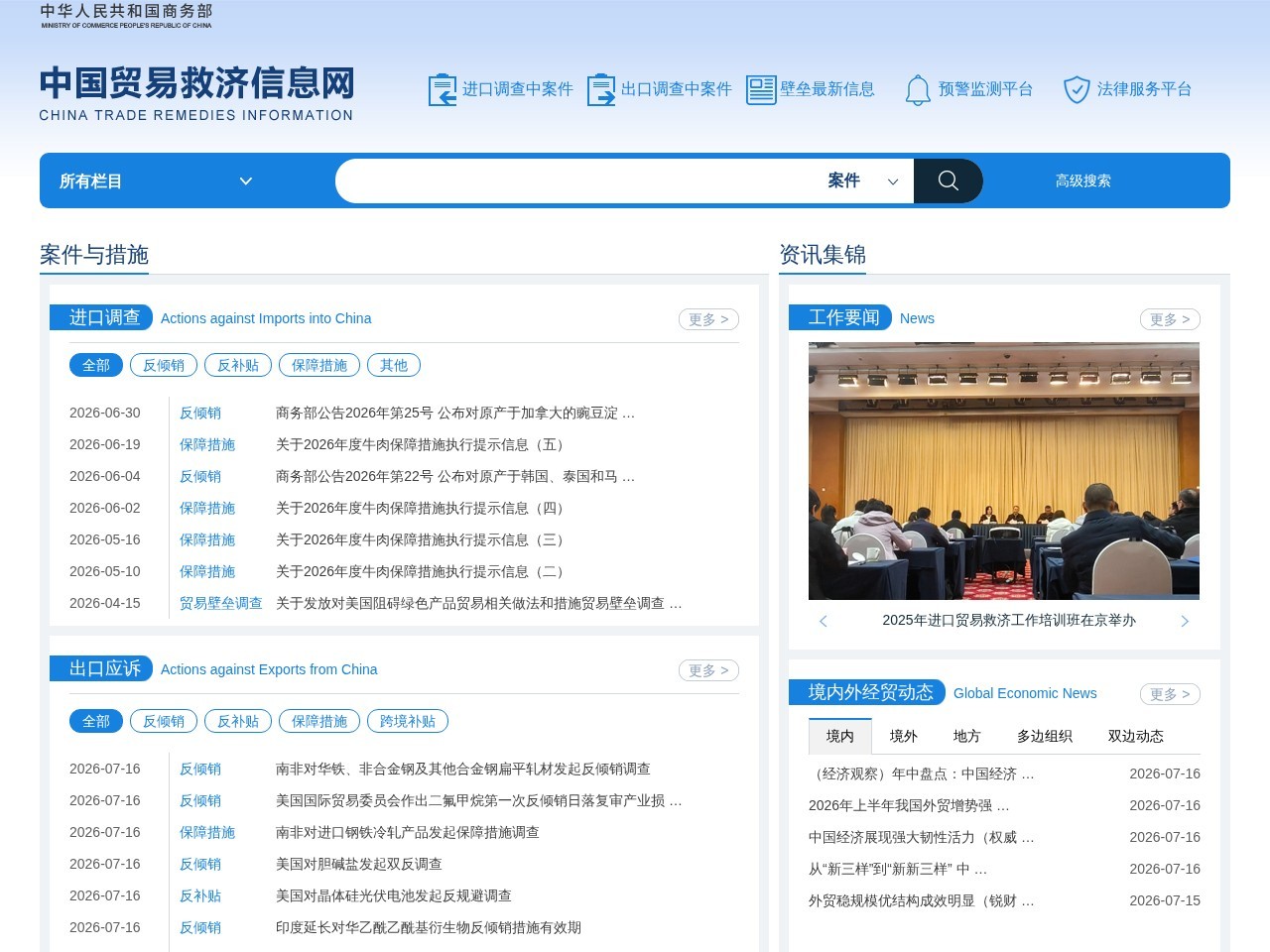The width and height of the screenshot is (1270, 952).
Task: Switch to the 双边动态 tab
Action: pos(1136,736)
